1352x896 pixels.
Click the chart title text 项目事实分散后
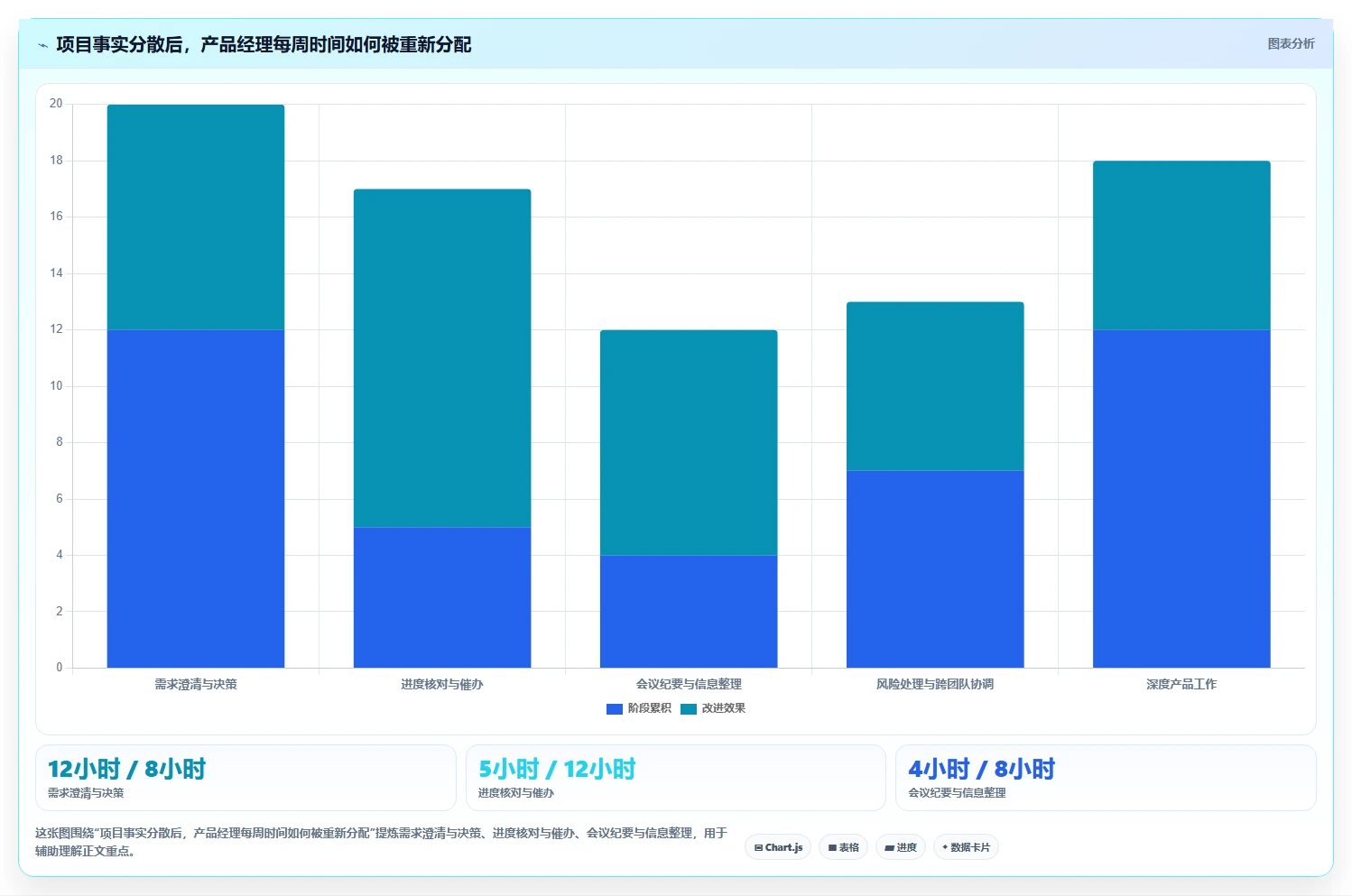(119, 44)
